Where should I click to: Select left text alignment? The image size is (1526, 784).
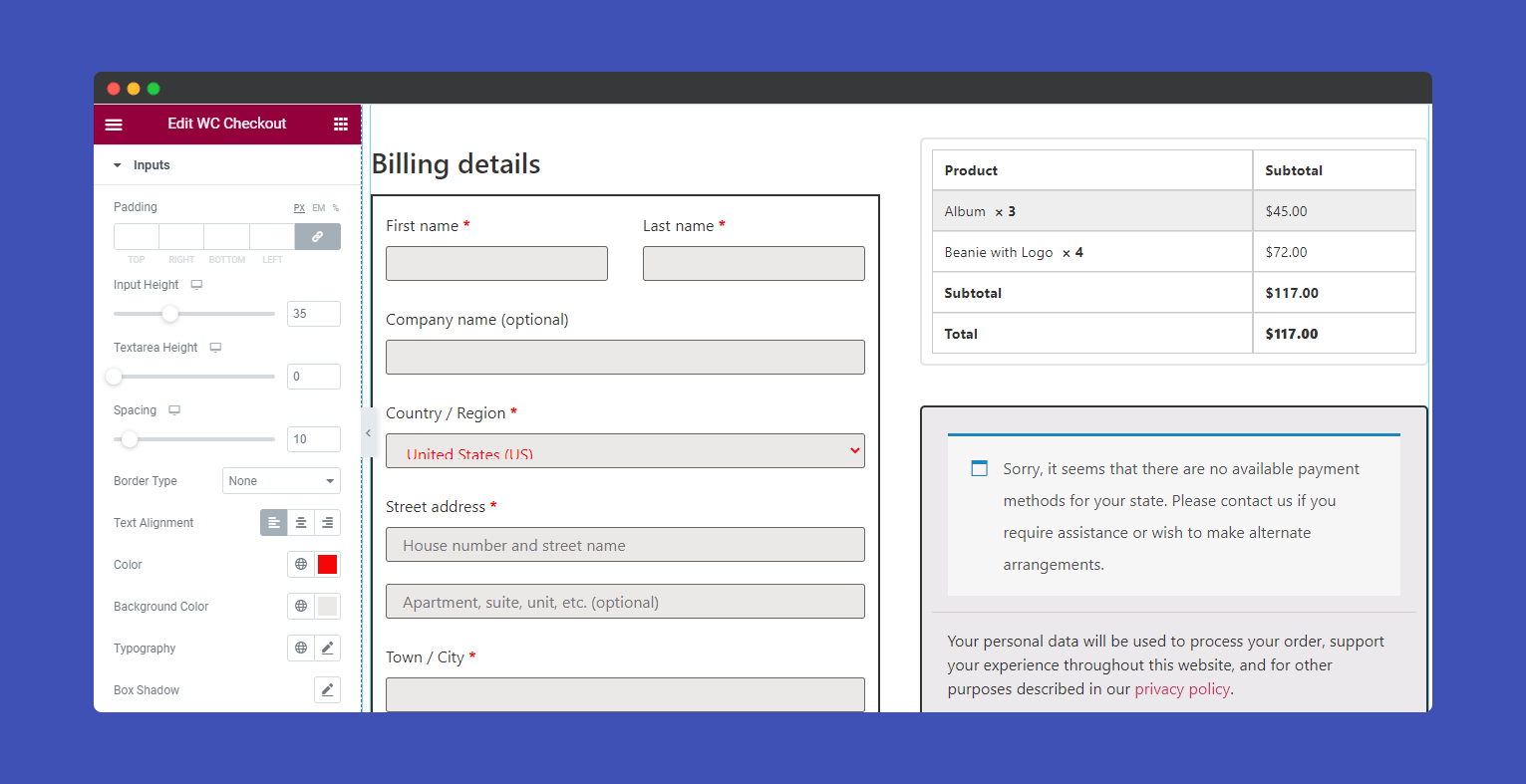[x=274, y=523]
